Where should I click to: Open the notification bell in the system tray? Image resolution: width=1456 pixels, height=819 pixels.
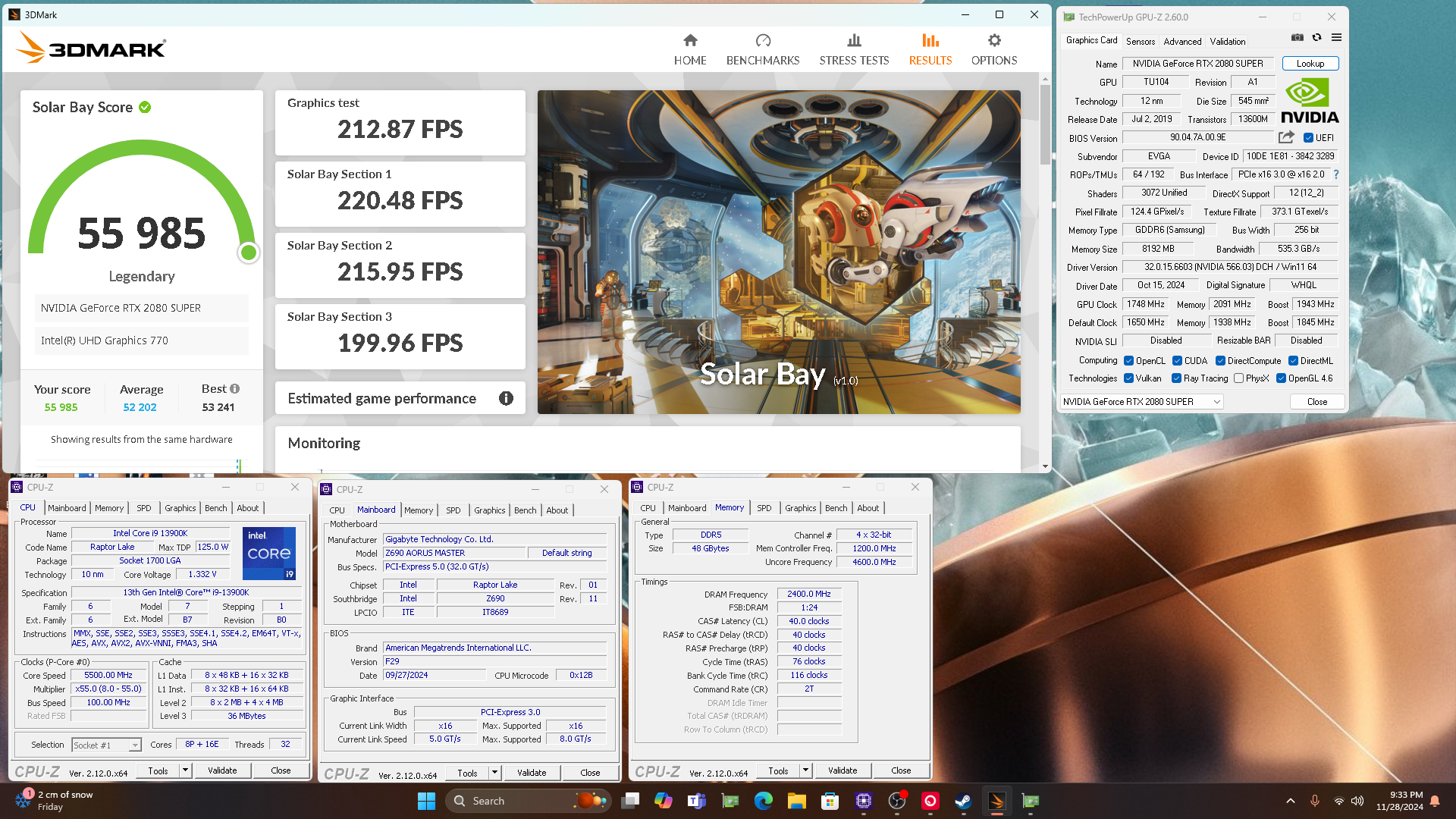(1435, 801)
